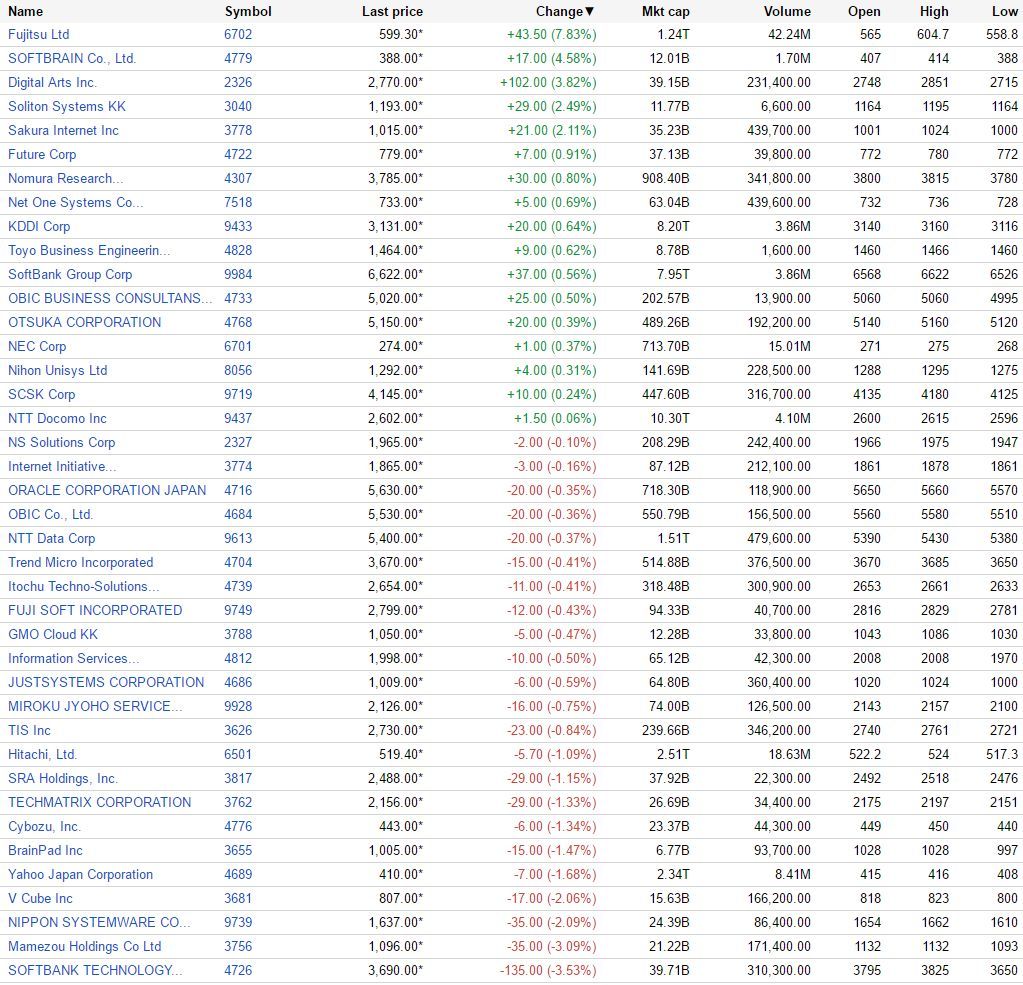Click symbol 6702 for Fujitsu
This screenshot has width=1023, height=985.
point(238,35)
